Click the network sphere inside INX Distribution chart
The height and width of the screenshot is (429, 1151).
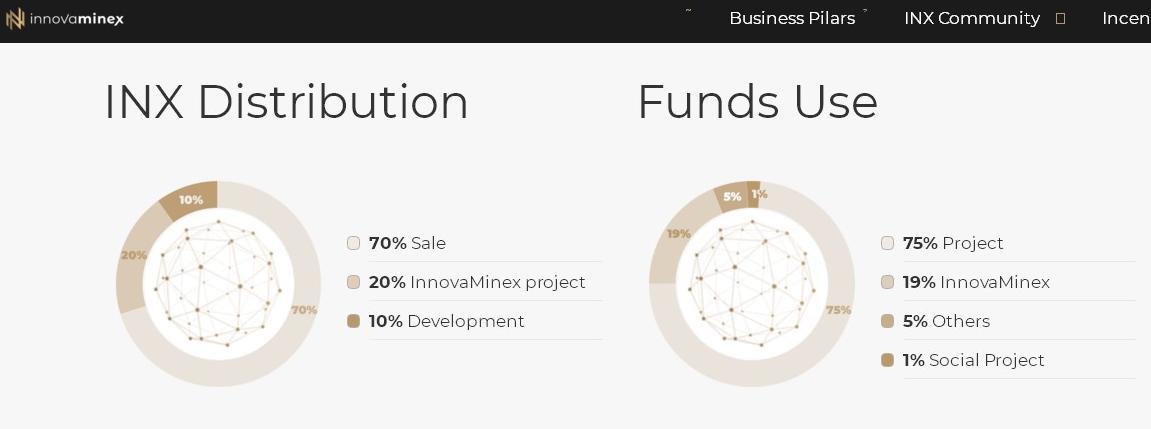point(218,283)
